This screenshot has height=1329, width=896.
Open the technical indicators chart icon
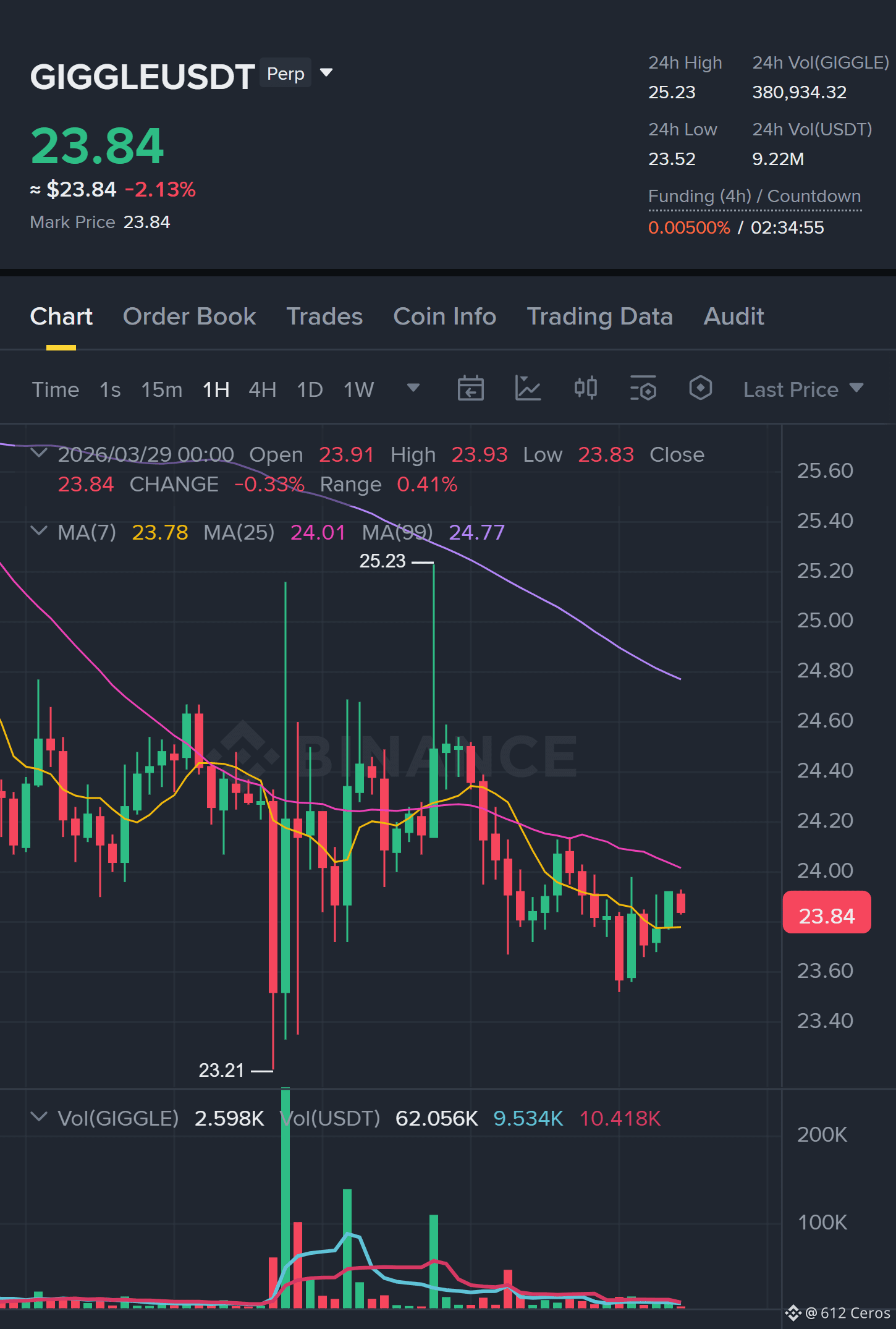coord(528,389)
